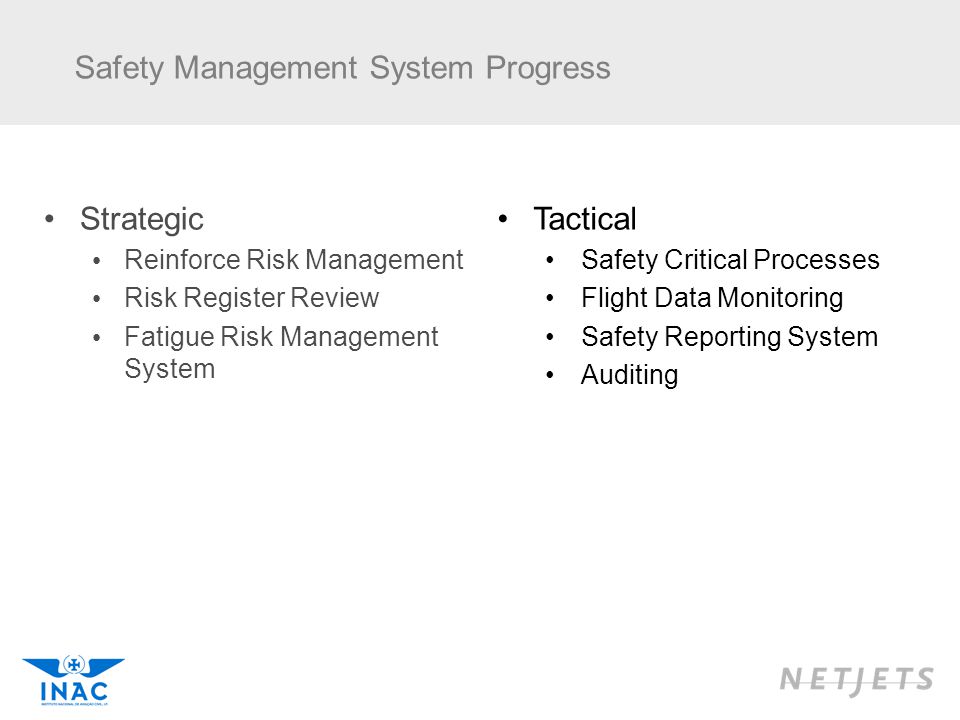Image resolution: width=960 pixels, height=720 pixels.
Task: Click the bullet point before Strategic
Action: click(x=50, y=219)
